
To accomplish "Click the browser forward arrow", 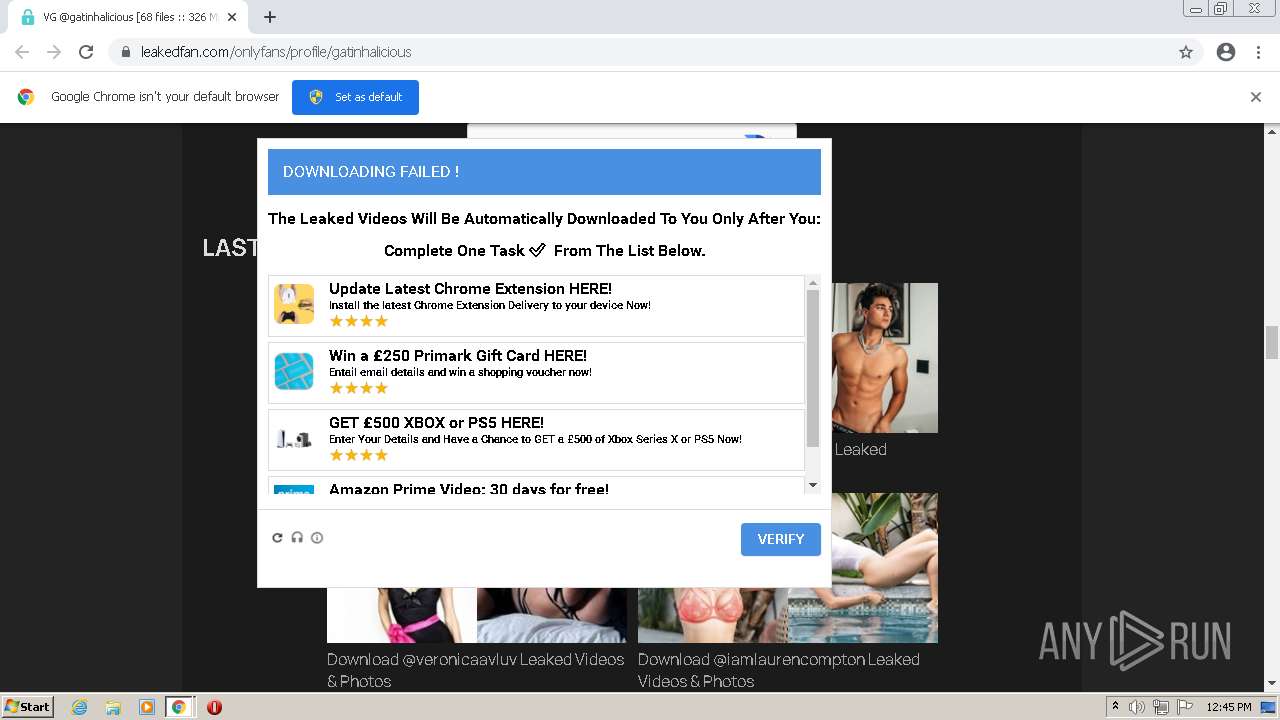I will coord(54,52).
